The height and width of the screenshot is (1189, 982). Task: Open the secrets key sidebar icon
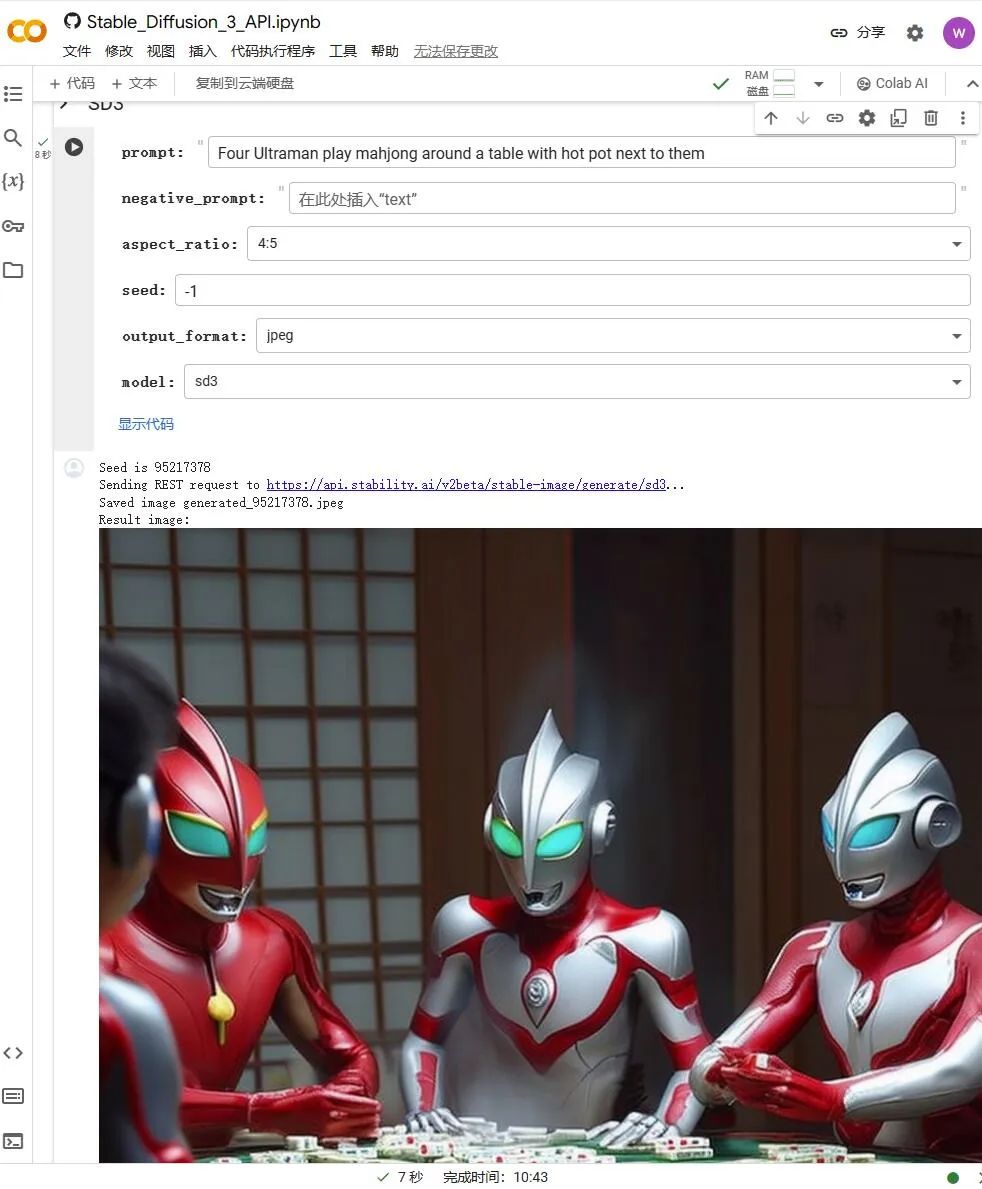(13, 226)
